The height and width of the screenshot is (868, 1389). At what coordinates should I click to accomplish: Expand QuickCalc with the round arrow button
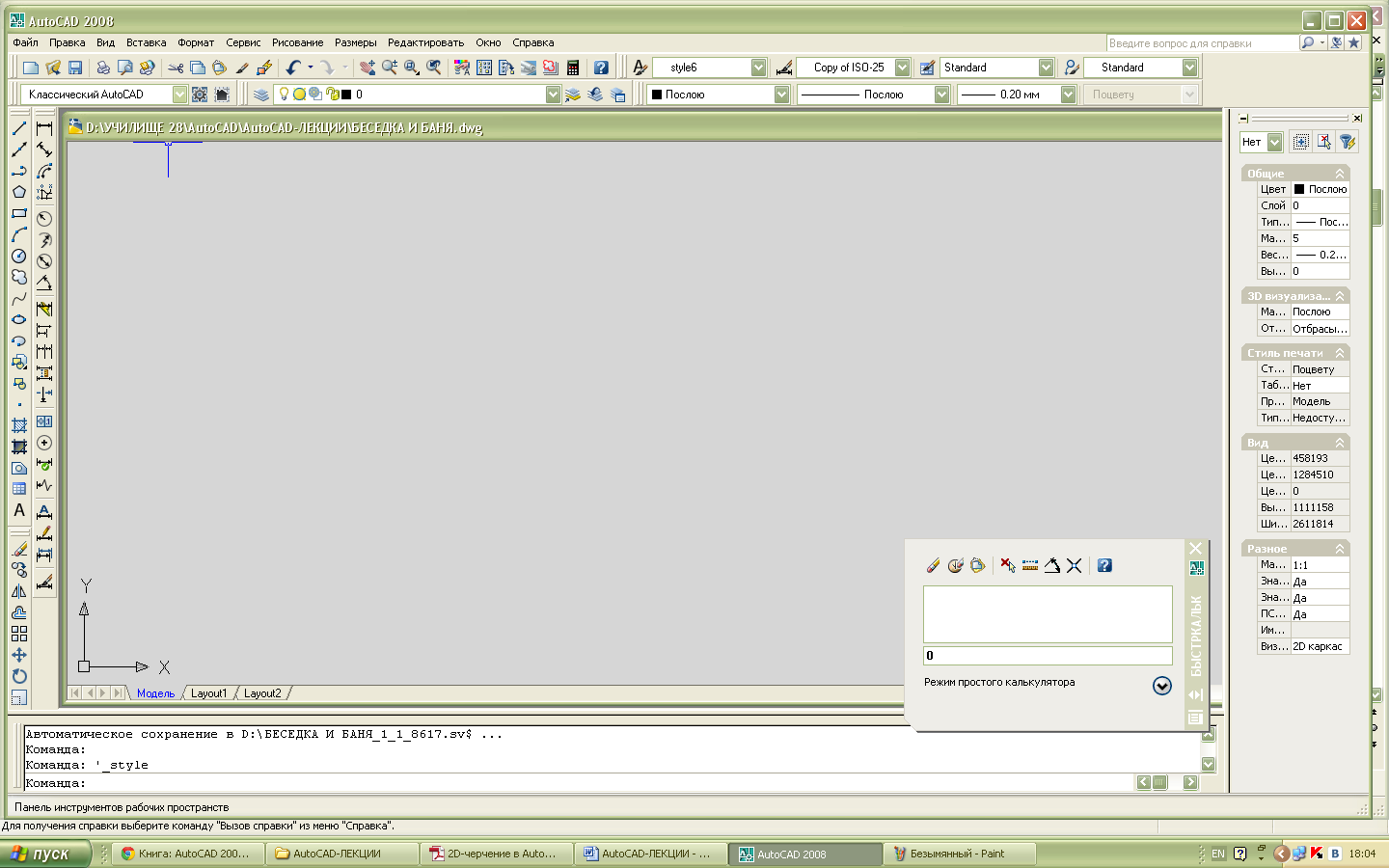[x=1162, y=685]
